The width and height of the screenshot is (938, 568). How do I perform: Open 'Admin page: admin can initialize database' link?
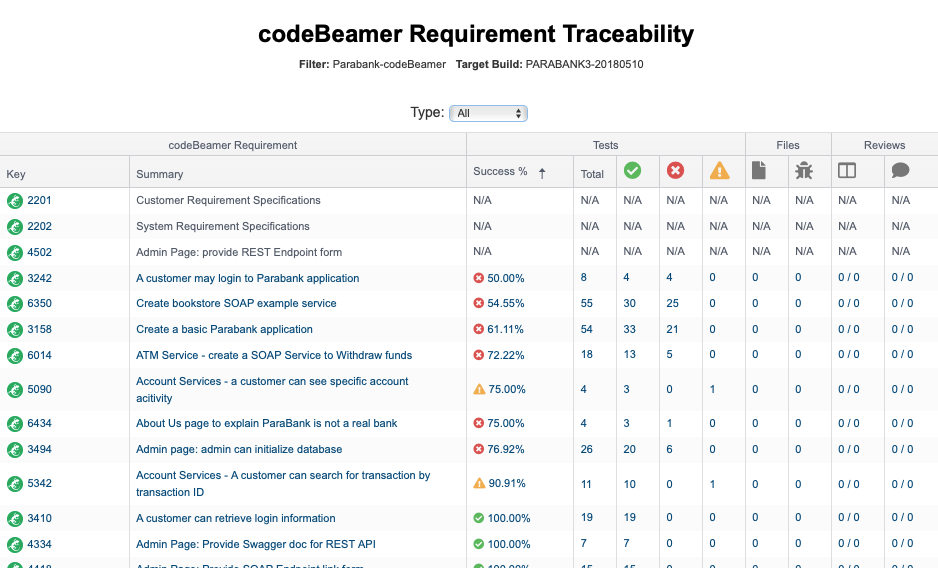coord(239,449)
